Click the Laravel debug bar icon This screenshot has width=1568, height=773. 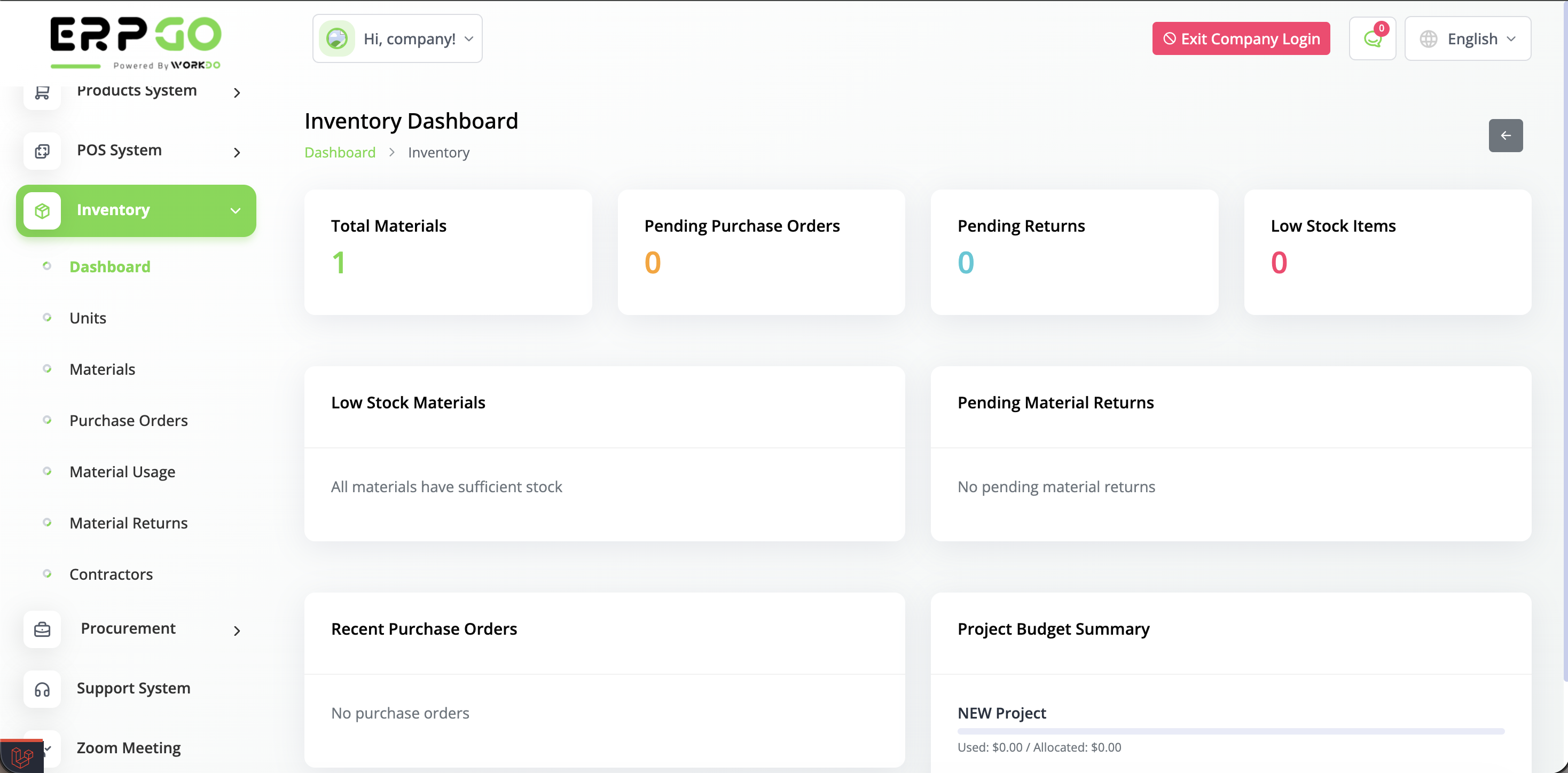click(22, 756)
